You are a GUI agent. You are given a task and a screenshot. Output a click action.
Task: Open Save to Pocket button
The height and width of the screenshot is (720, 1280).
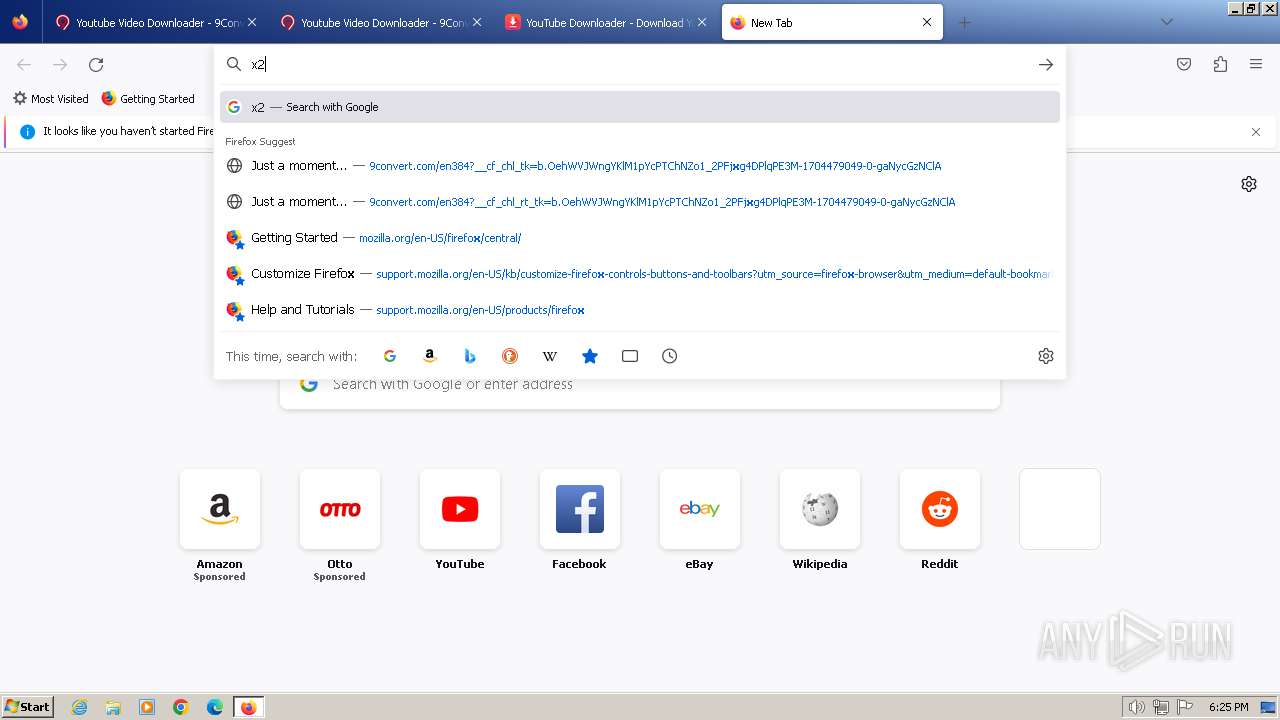click(x=1184, y=64)
